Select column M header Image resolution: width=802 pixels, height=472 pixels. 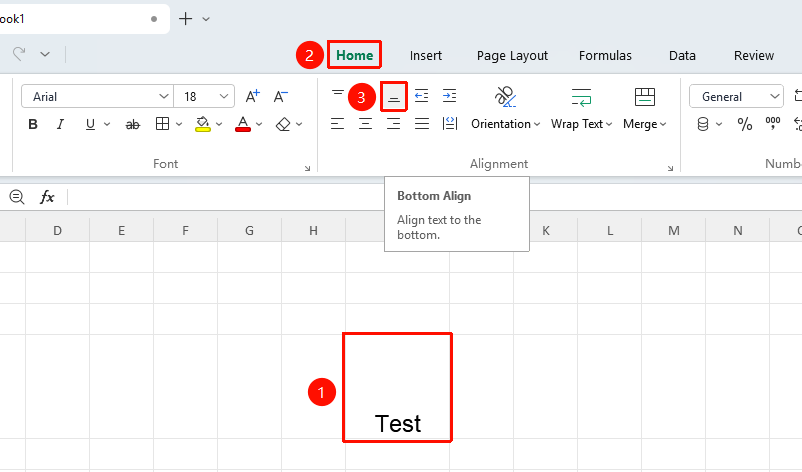pyautogui.click(x=674, y=230)
